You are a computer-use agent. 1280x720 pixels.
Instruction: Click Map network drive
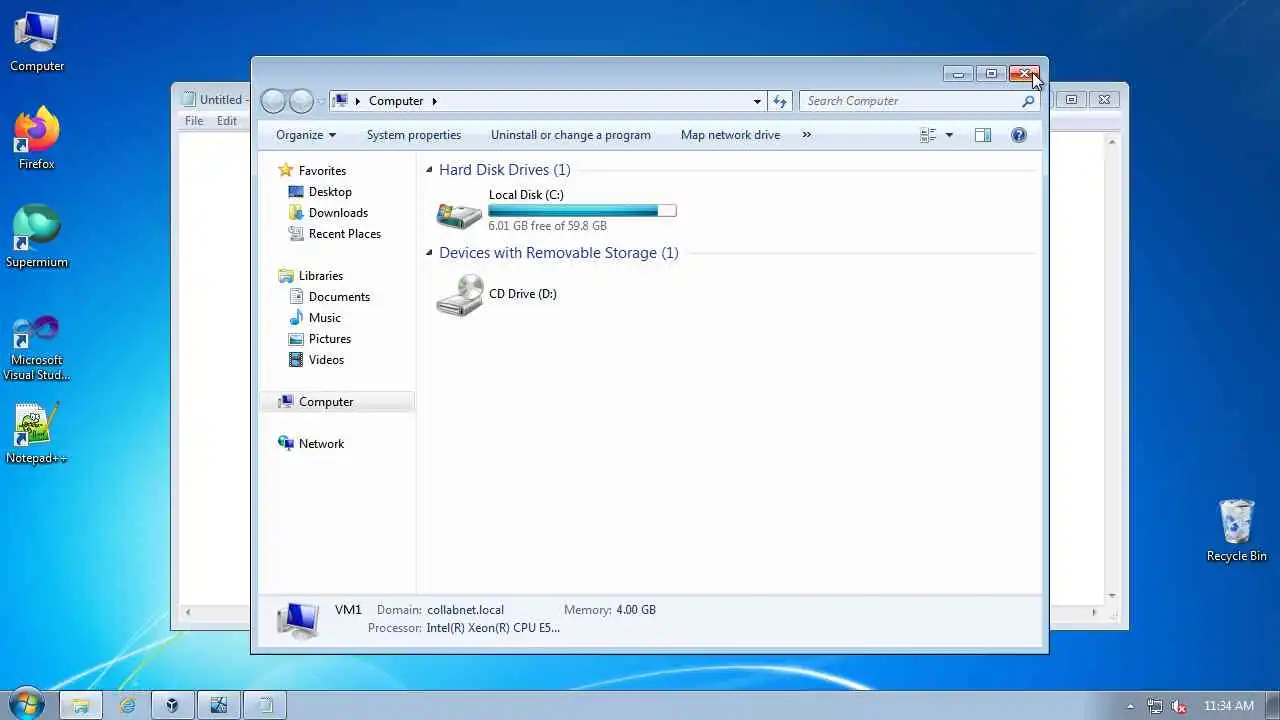pos(730,135)
